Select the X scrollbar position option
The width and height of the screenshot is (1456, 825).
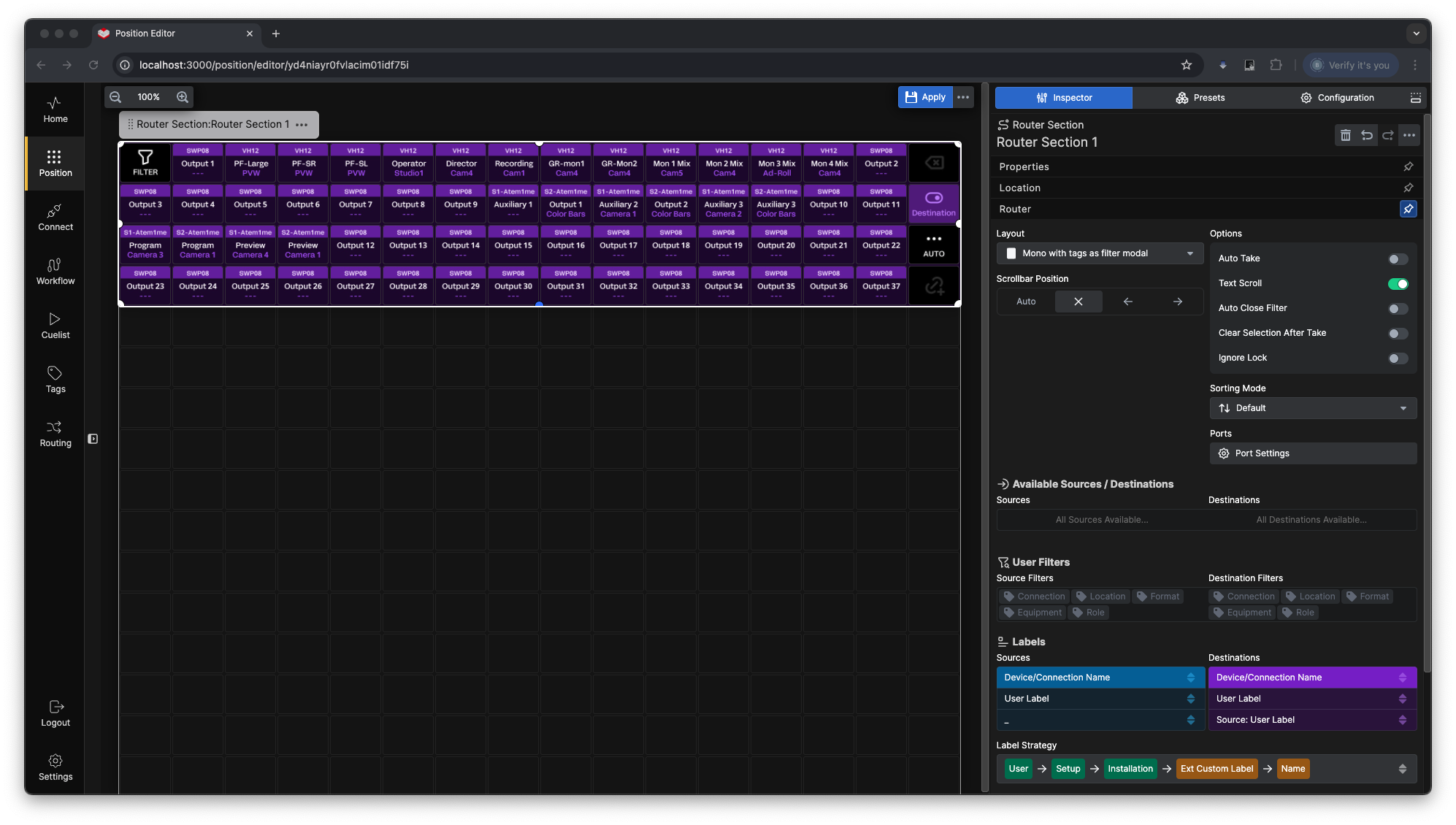1078,302
